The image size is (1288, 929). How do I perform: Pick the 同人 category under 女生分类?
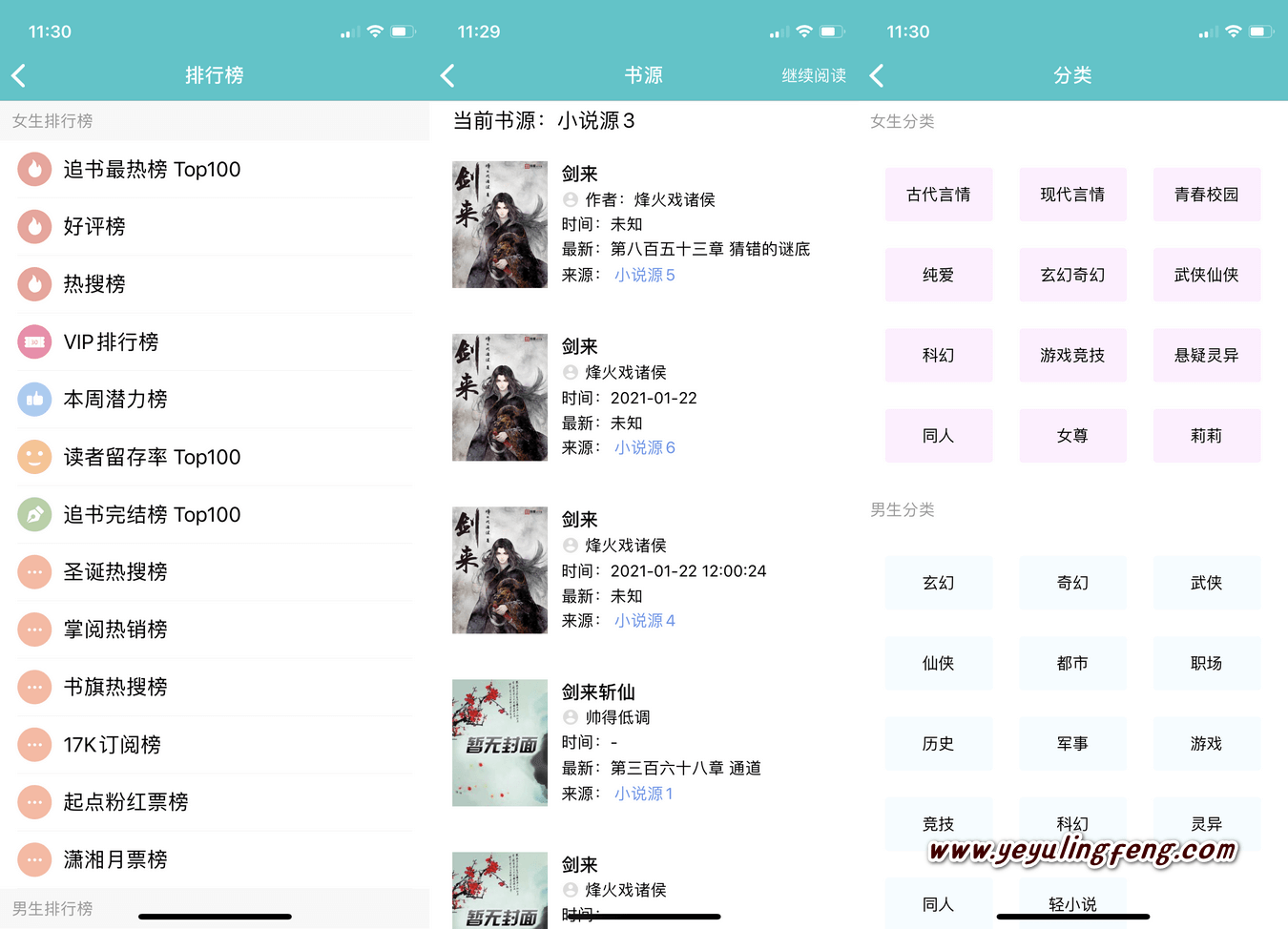point(939,436)
